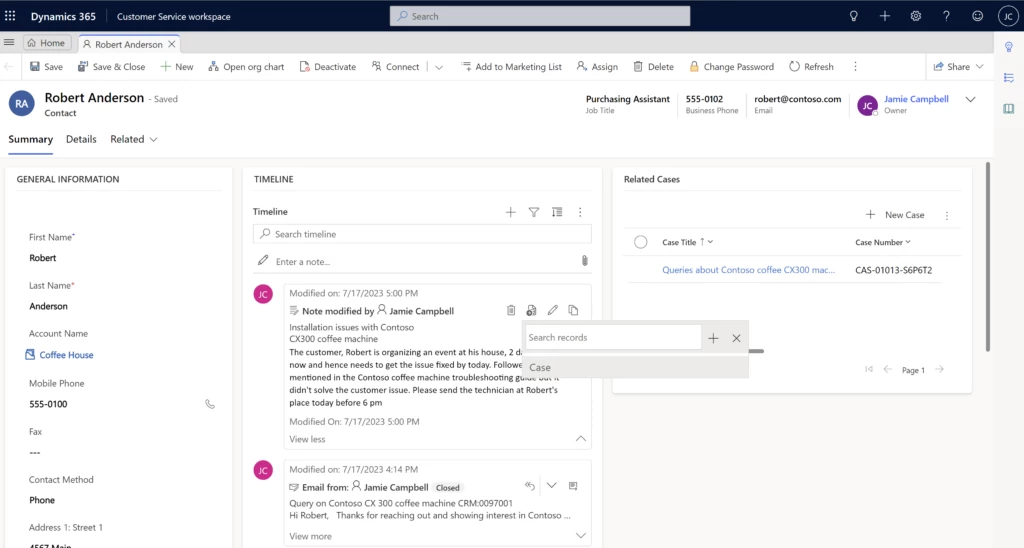Click the lightbulb assistant icon in header

pyautogui.click(x=854, y=17)
